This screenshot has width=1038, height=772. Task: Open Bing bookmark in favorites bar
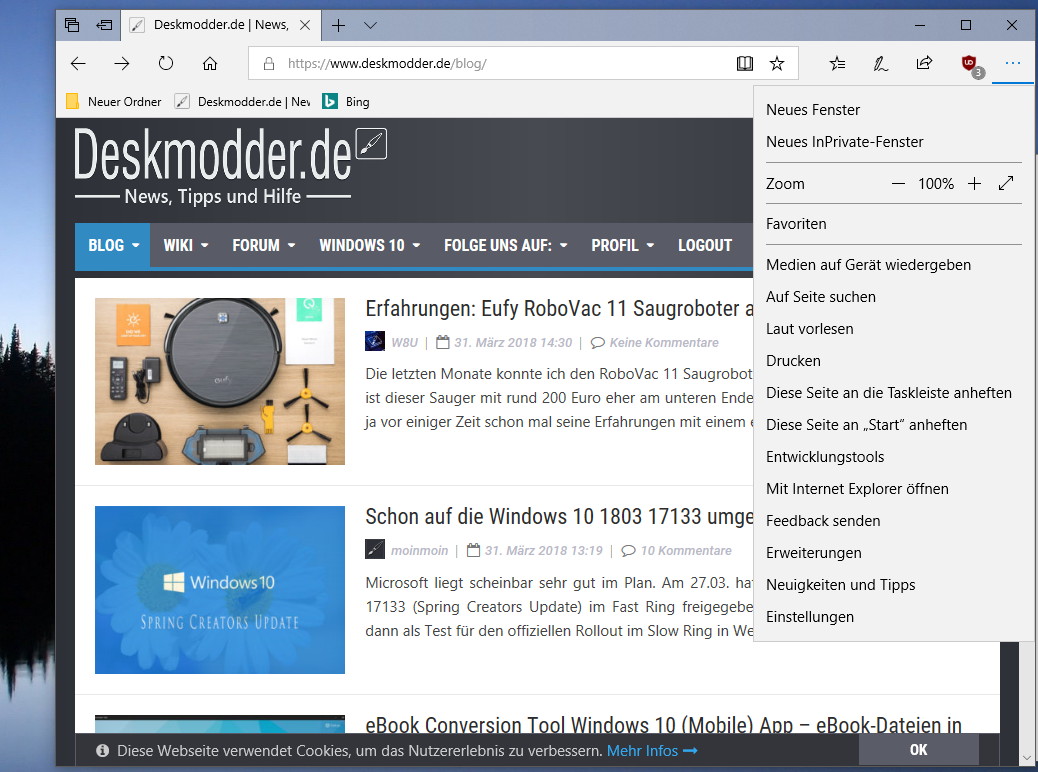tap(346, 102)
